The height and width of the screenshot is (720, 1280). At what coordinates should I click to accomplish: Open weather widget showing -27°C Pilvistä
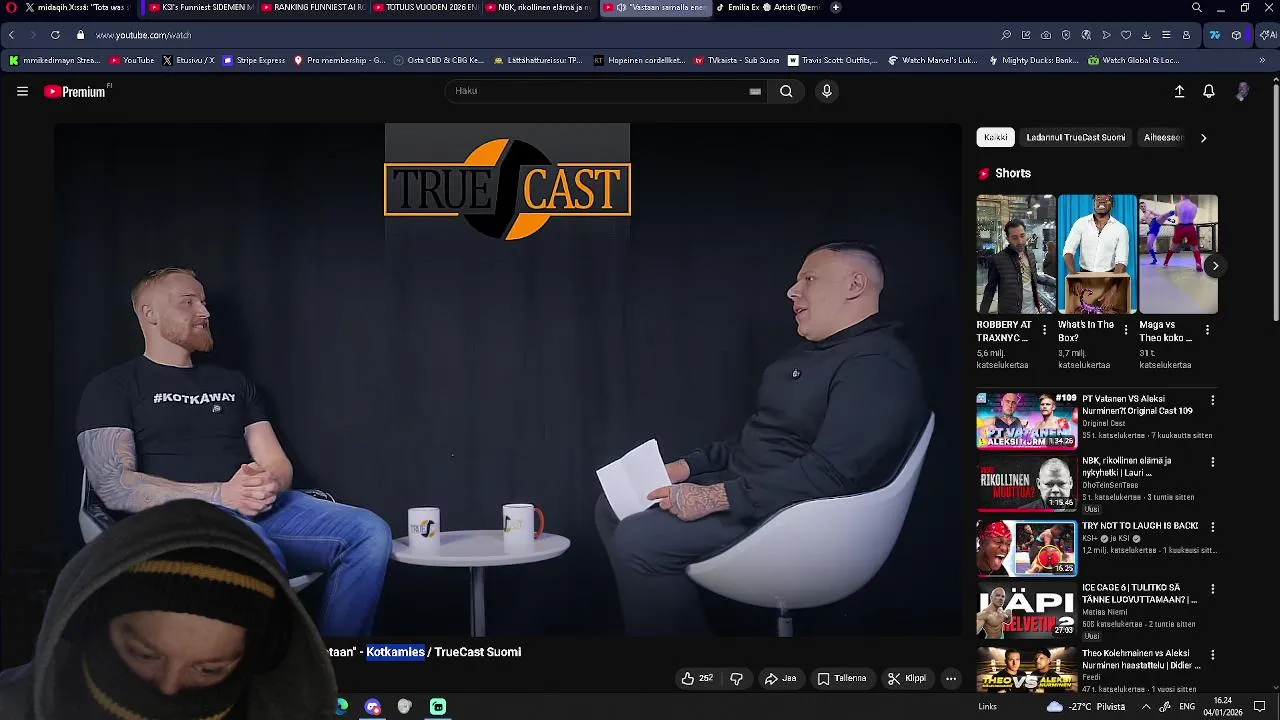[1085, 707]
